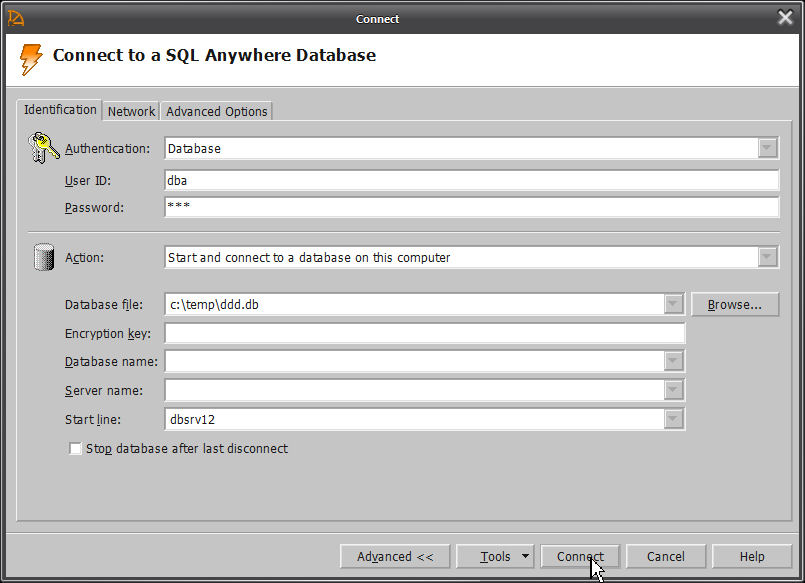
Task: Focus the User ID field
Action: point(472,180)
